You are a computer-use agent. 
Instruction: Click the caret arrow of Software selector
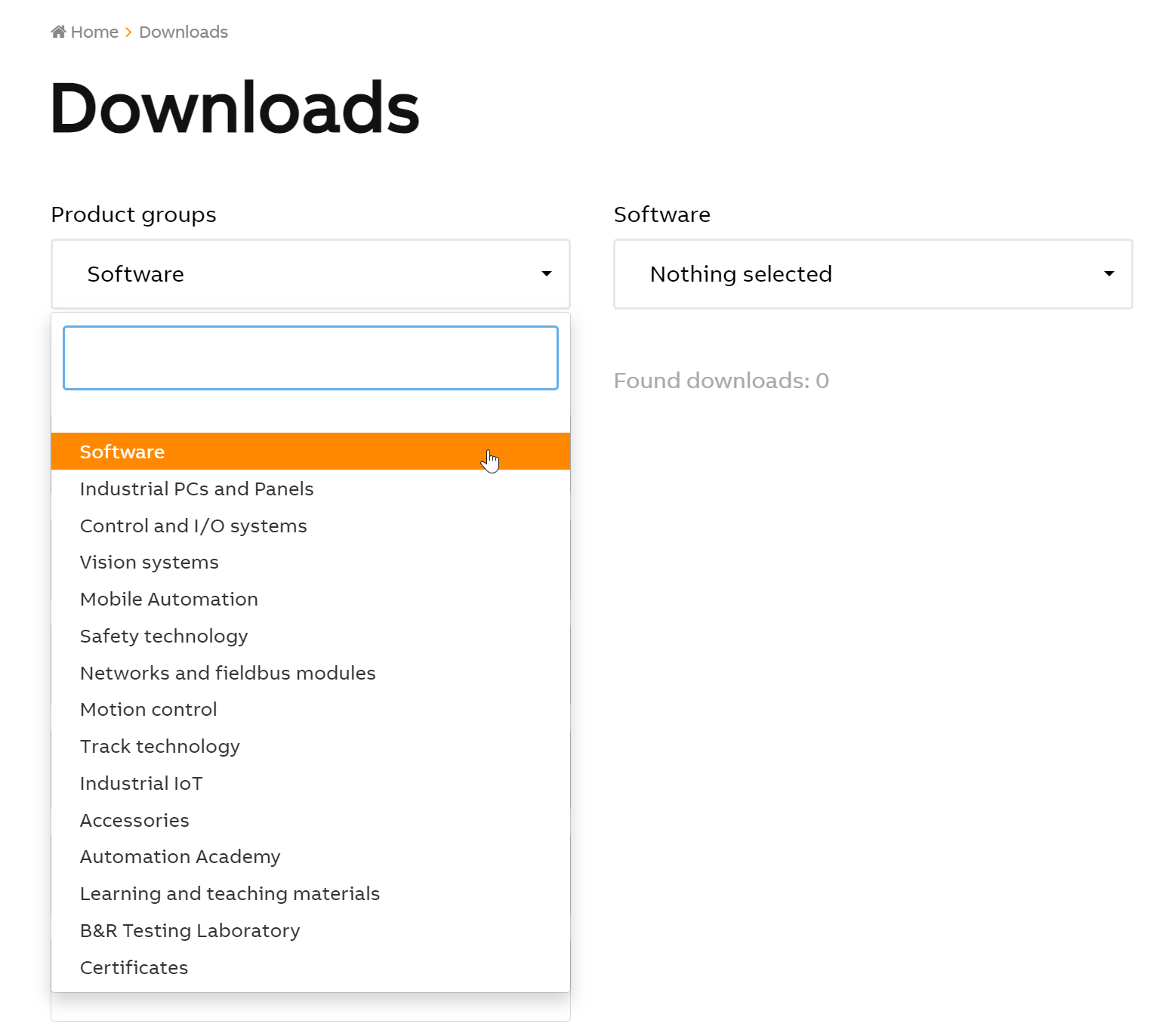pos(1109,274)
